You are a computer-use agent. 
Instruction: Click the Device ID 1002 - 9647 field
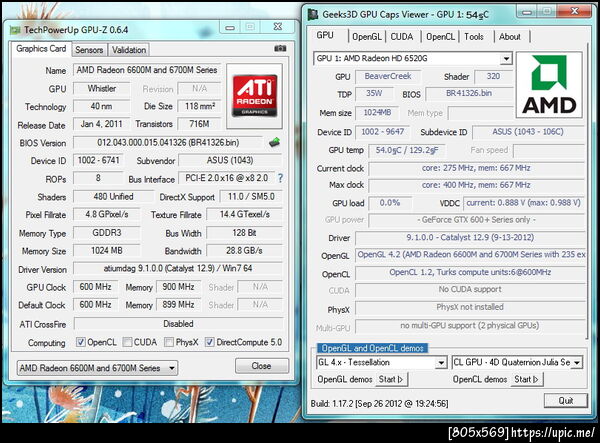[383, 132]
